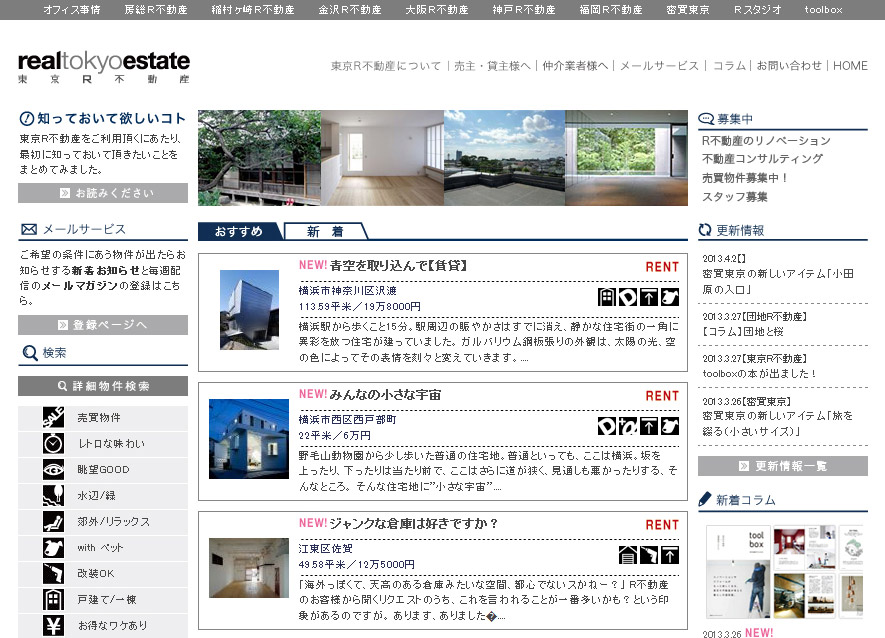885x638 pixels.
Task: Open the 詳細物件検索 search button
Action: click(102, 386)
